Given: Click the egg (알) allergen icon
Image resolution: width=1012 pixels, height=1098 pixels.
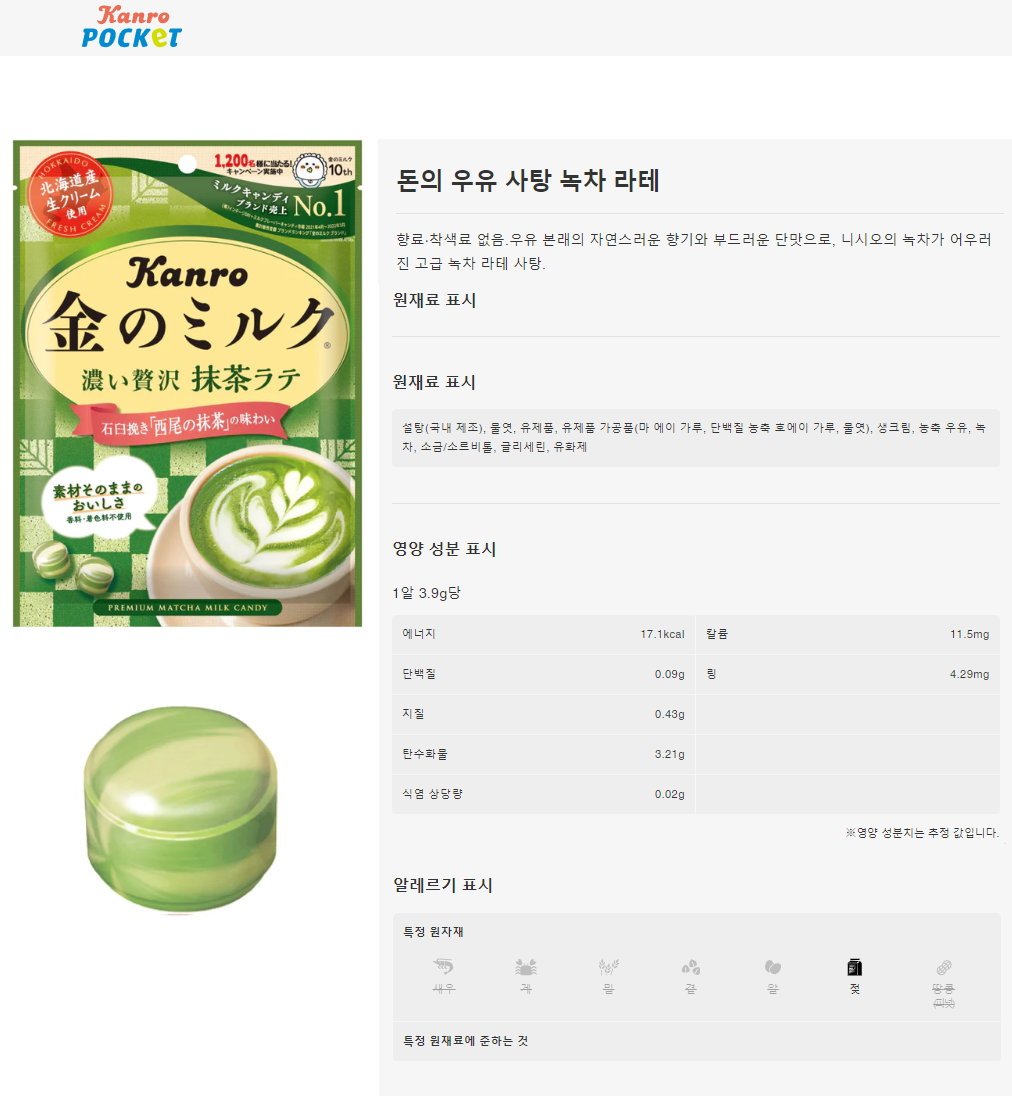Looking at the screenshot, I should coord(772,967).
